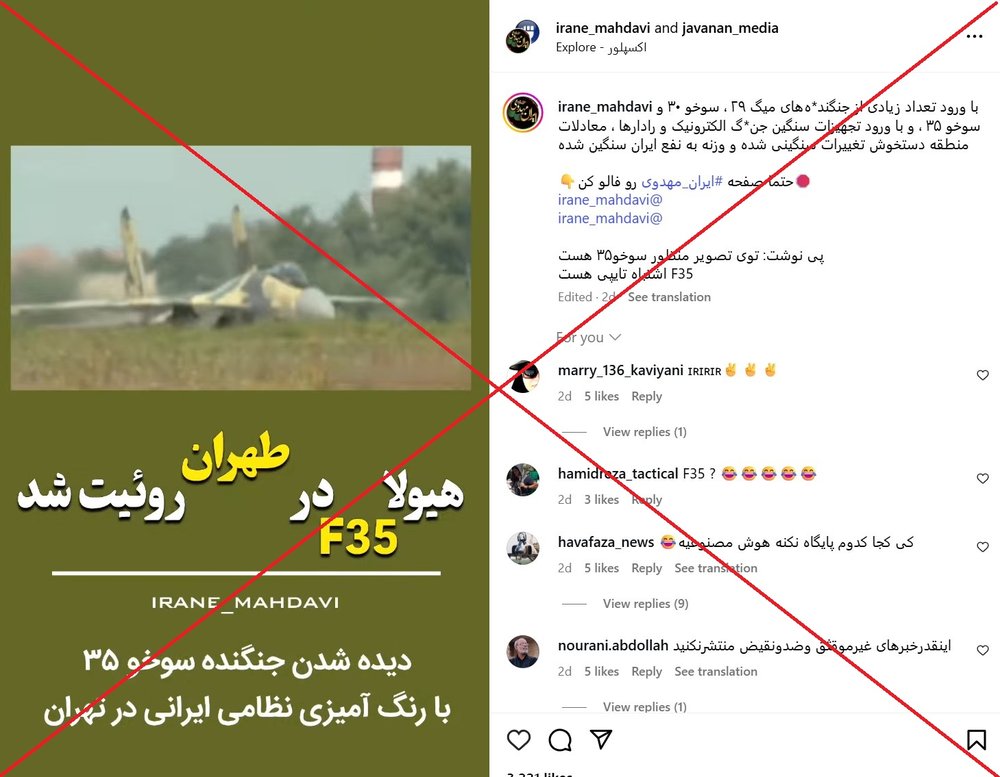Save post with the bookmark icon
Screen dimensions: 1000x777
coord(976,740)
